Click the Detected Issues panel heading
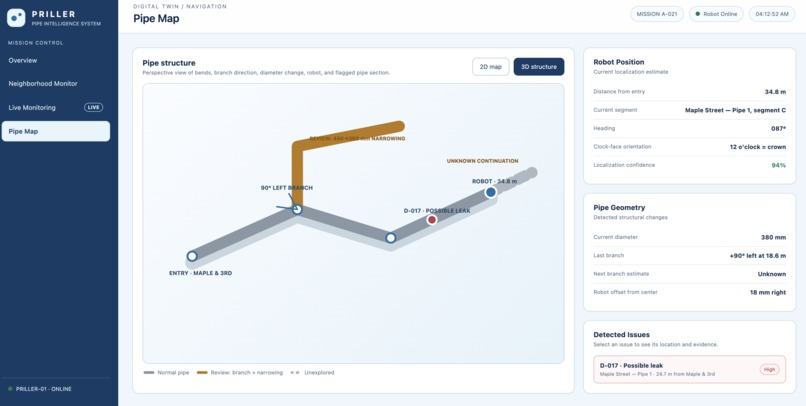The width and height of the screenshot is (806, 406). point(621,335)
